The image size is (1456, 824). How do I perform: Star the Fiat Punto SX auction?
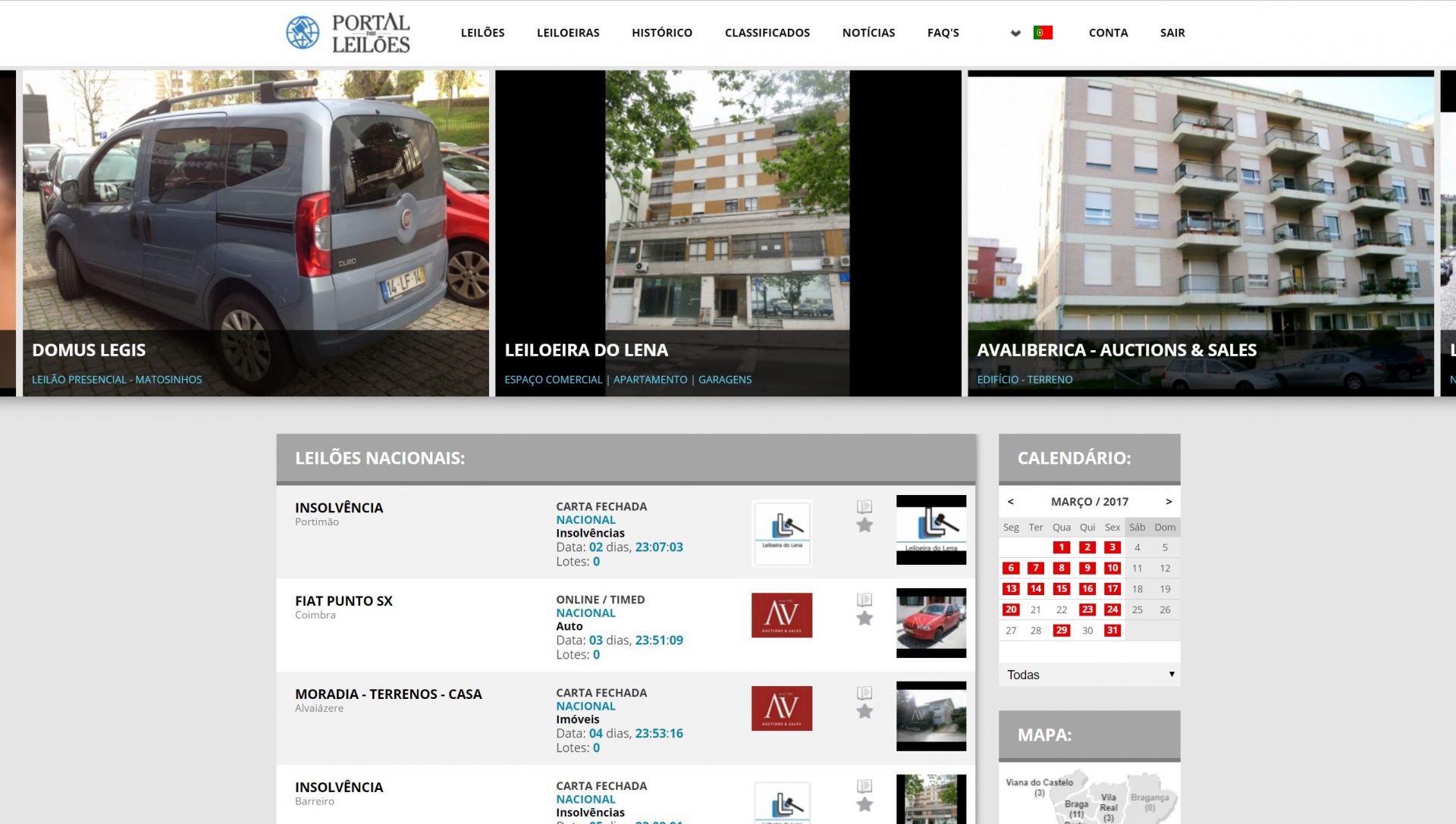(864, 619)
